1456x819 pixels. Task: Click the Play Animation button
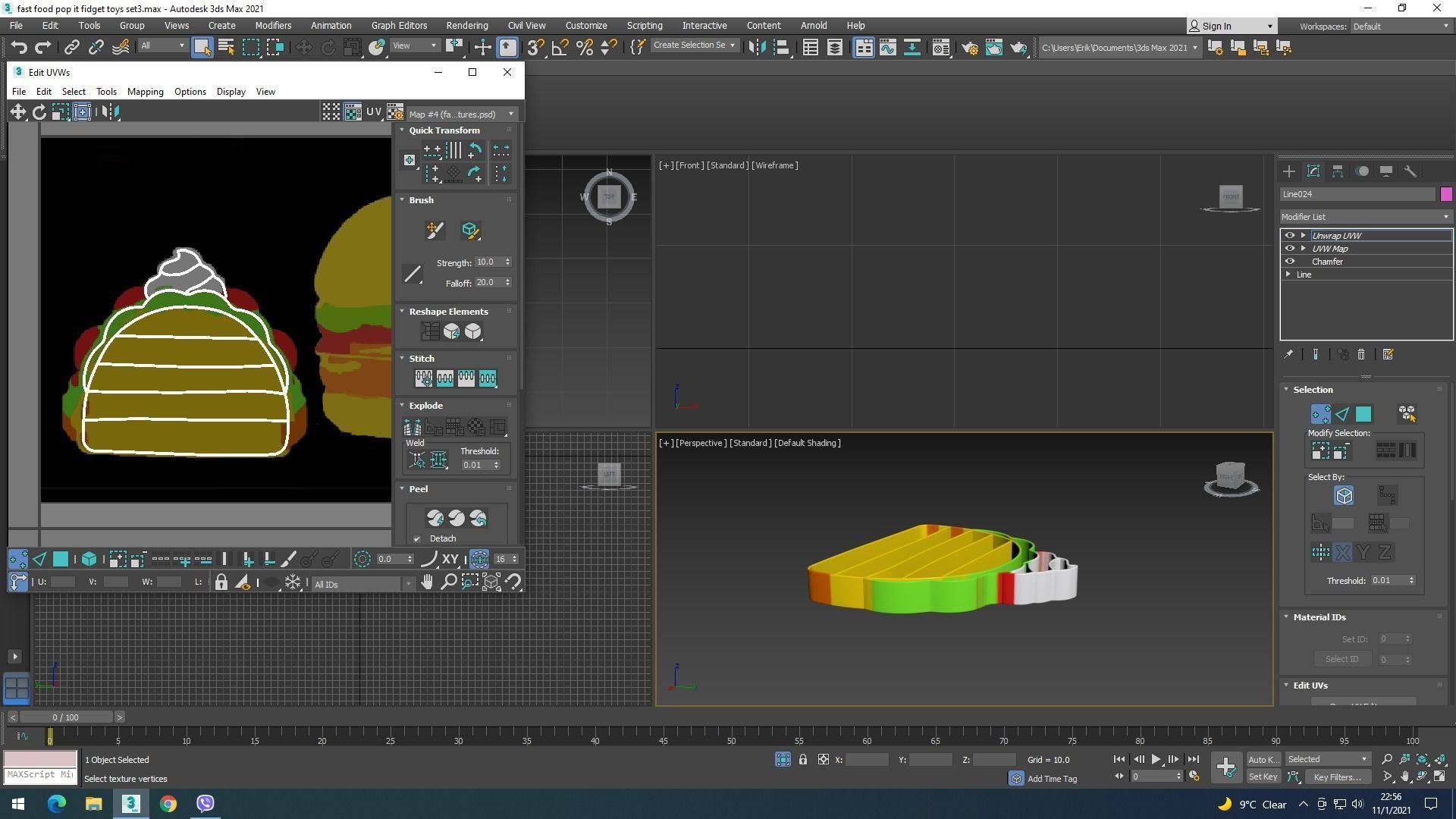1156,759
